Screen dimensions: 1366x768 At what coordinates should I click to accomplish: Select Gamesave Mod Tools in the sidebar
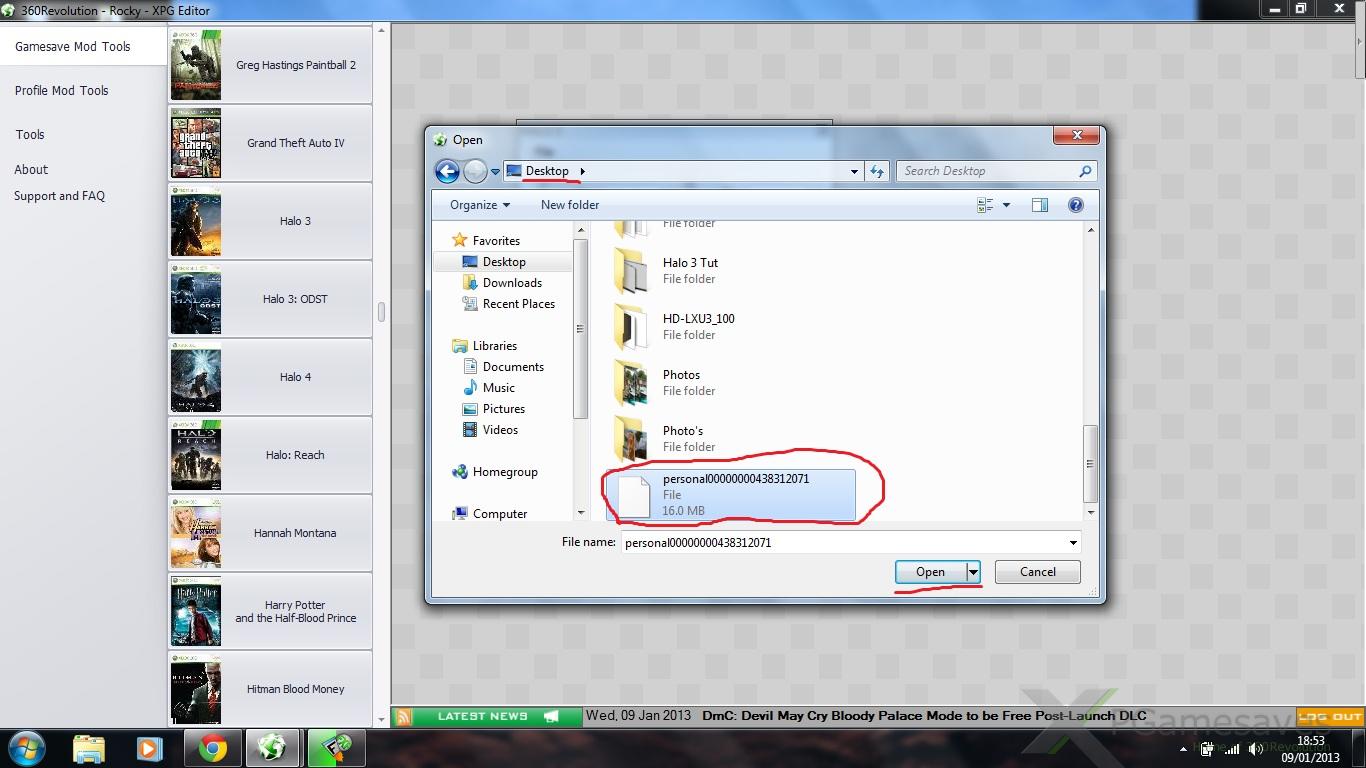[73, 46]
